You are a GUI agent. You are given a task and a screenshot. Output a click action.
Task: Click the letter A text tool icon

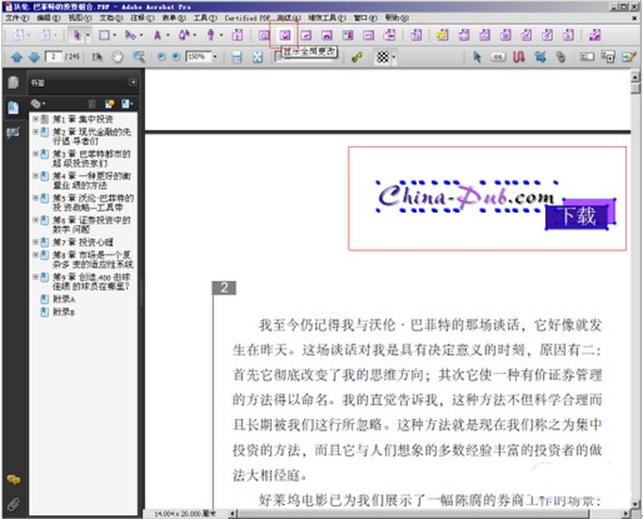(157, 36)
